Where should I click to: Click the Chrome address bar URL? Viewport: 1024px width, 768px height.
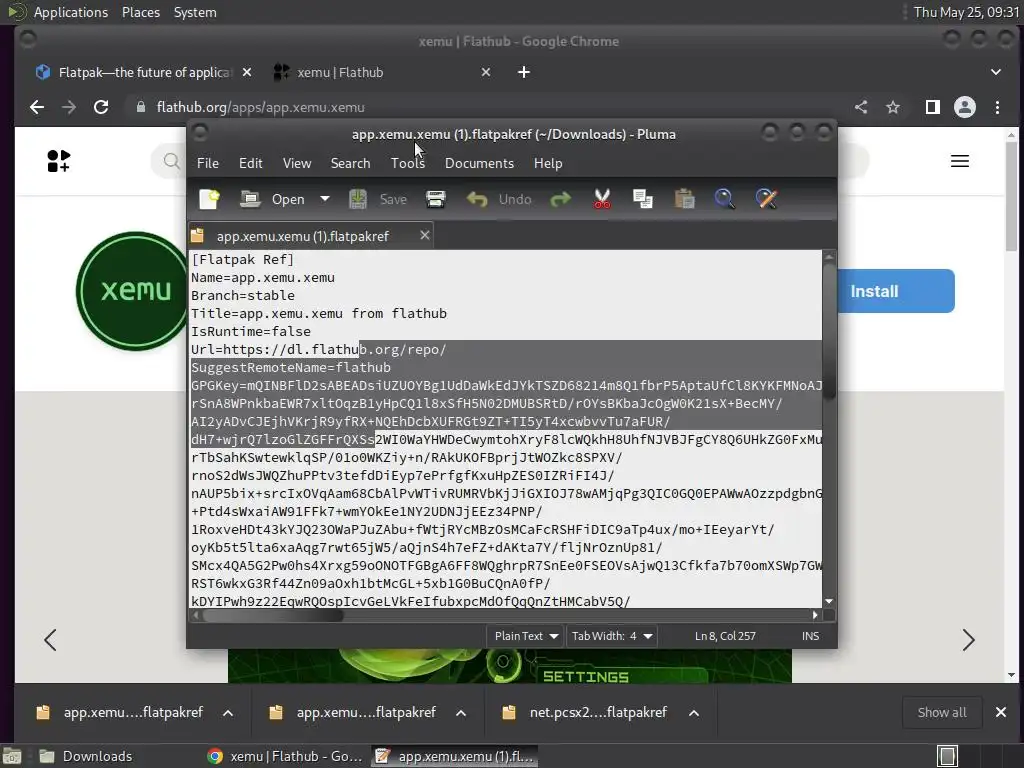261,107
